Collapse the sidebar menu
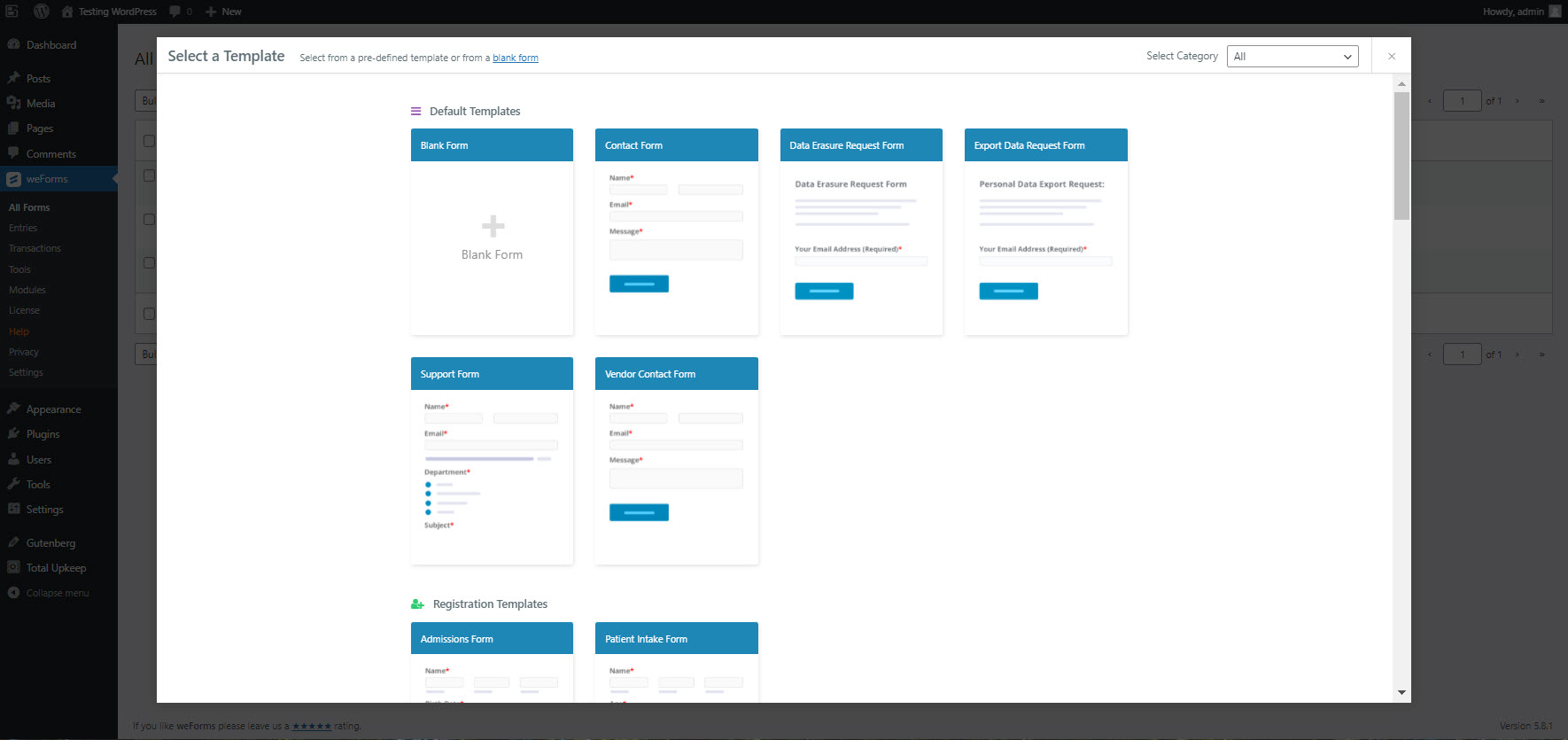1568x740 pixels. 49,593
